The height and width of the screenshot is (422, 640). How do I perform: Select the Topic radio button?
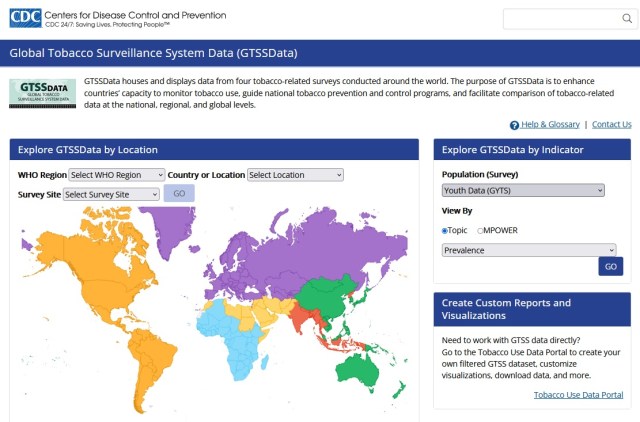(x=444, y=231)
